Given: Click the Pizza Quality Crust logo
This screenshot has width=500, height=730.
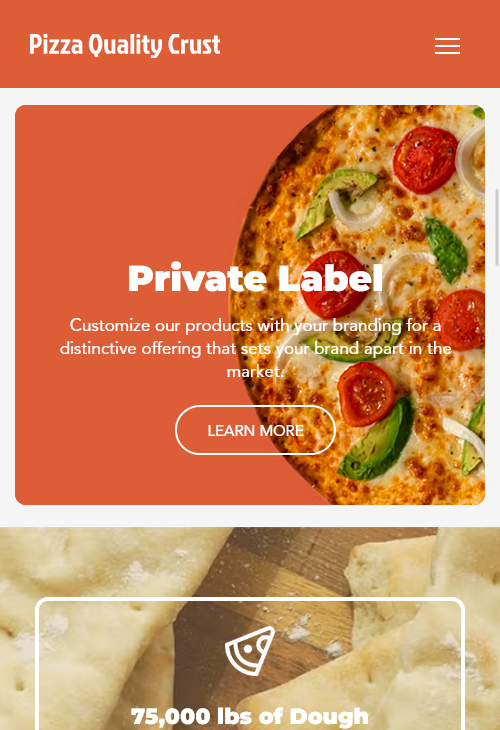Looking at the screenshot, I should (125, 45).
